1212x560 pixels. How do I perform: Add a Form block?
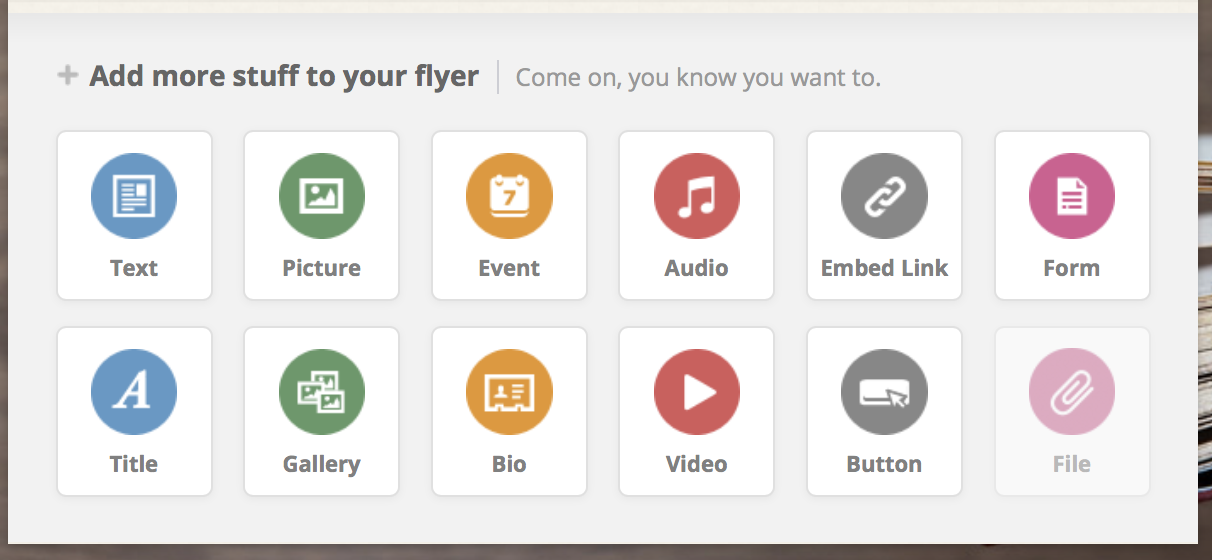1072,215
